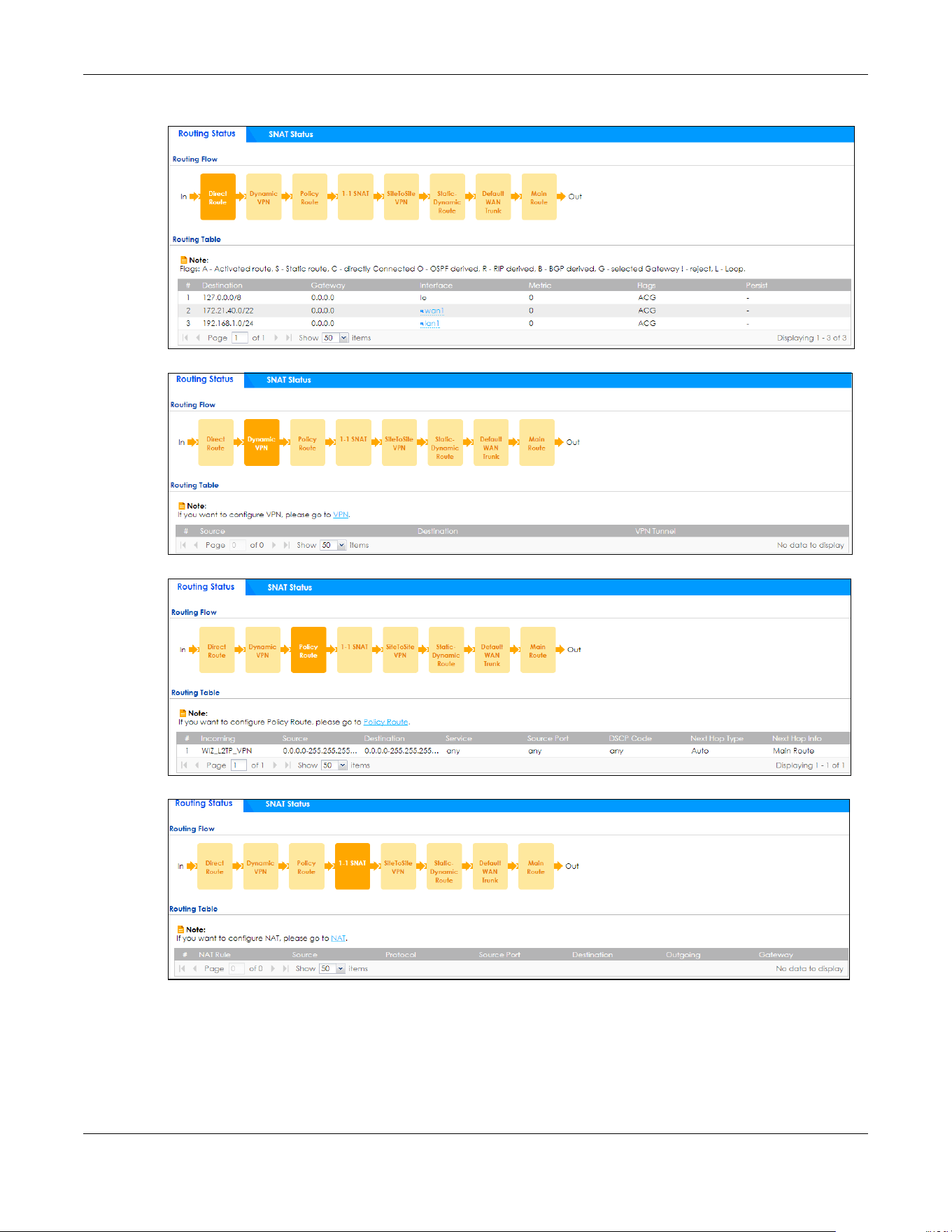
Task: Click the VPN Tunnel column header
Action: (x=655, y=532)
